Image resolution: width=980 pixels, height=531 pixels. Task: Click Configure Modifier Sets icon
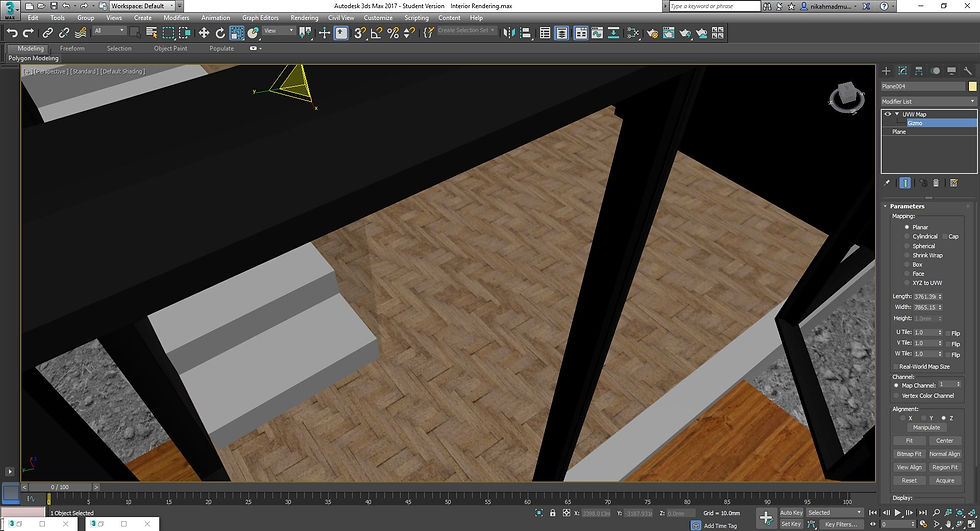[x=954, y=183]
